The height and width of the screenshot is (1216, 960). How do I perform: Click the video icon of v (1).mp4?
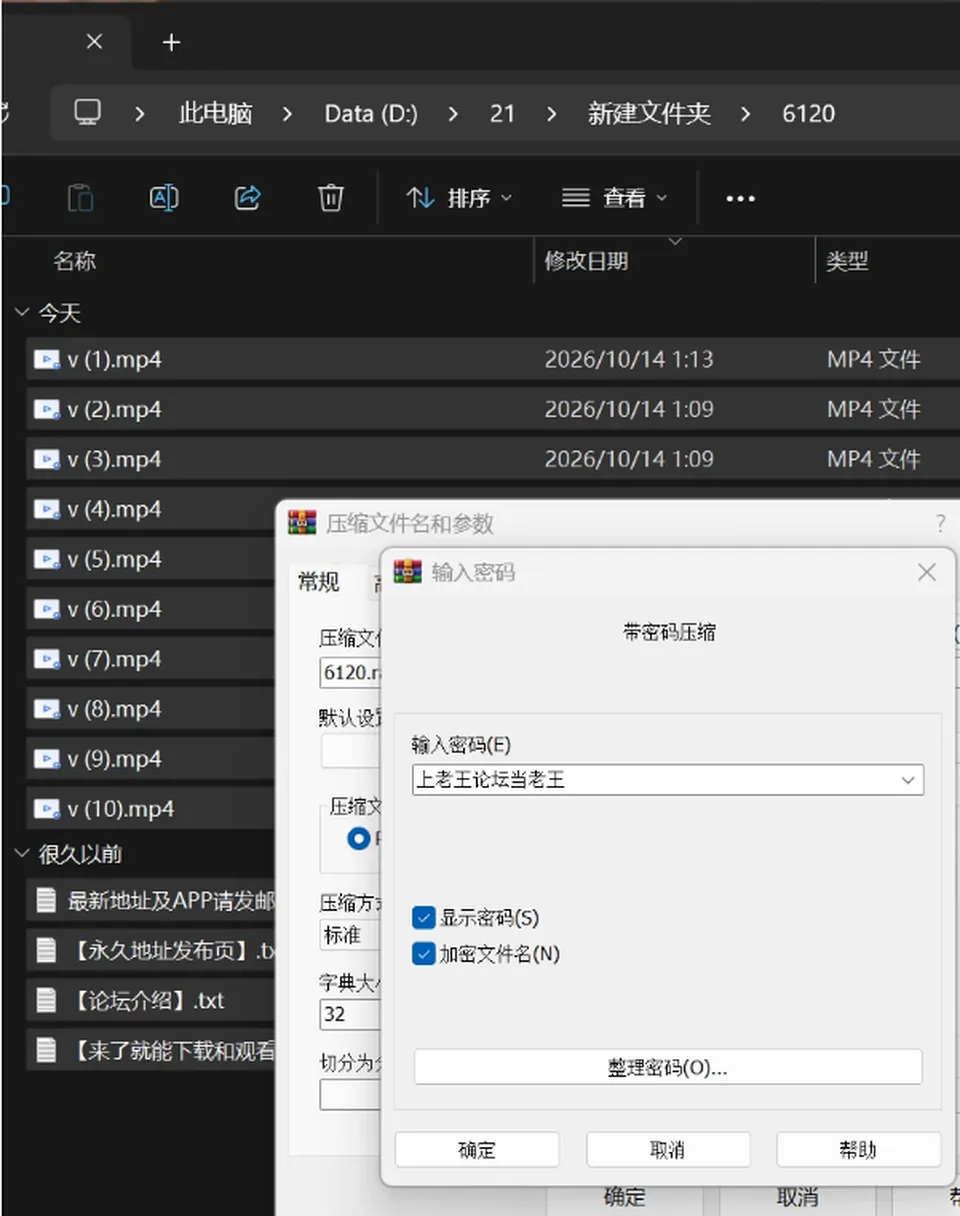46,360
